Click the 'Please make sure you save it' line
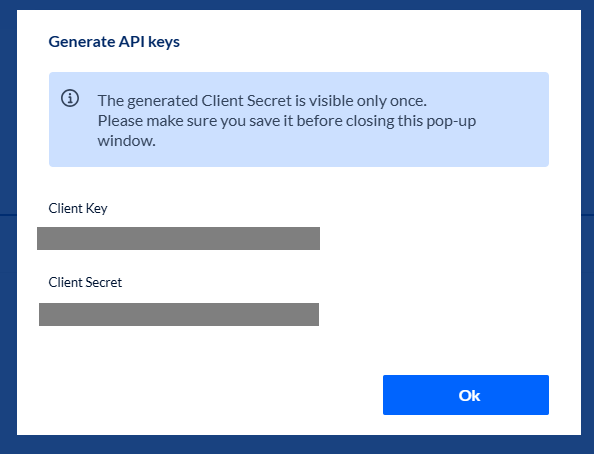 click(x=287, y=121)
